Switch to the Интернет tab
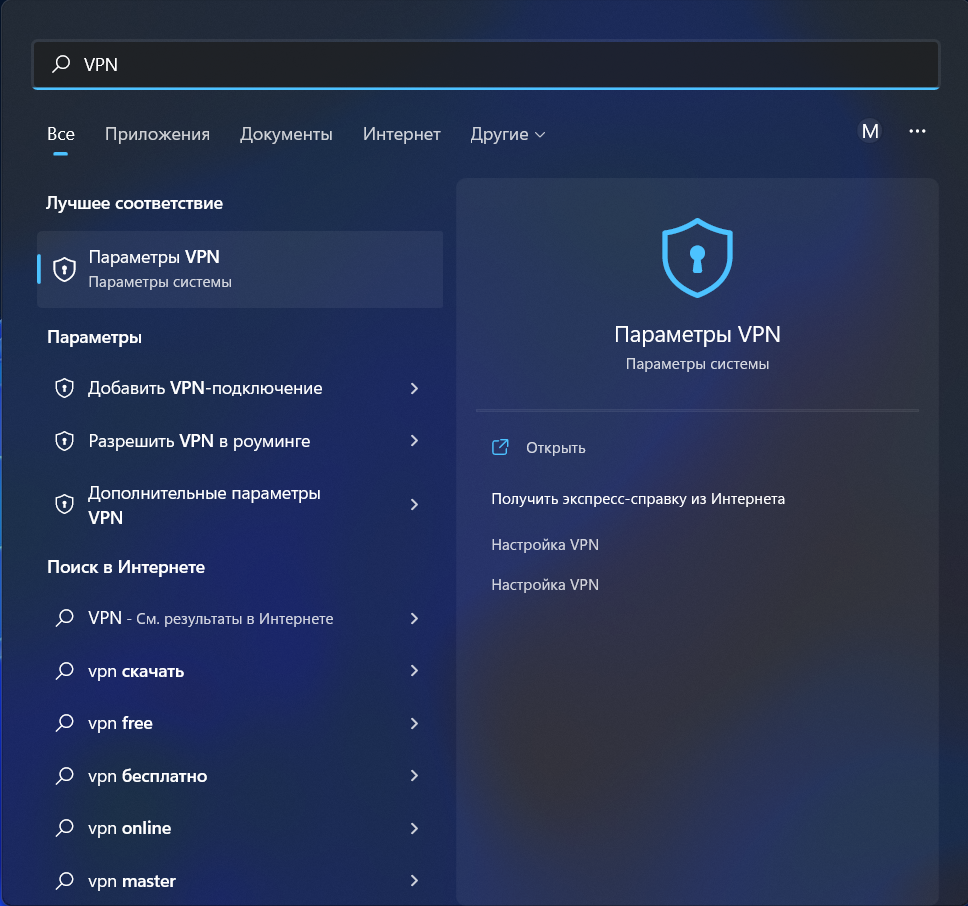 pos(401,134)
